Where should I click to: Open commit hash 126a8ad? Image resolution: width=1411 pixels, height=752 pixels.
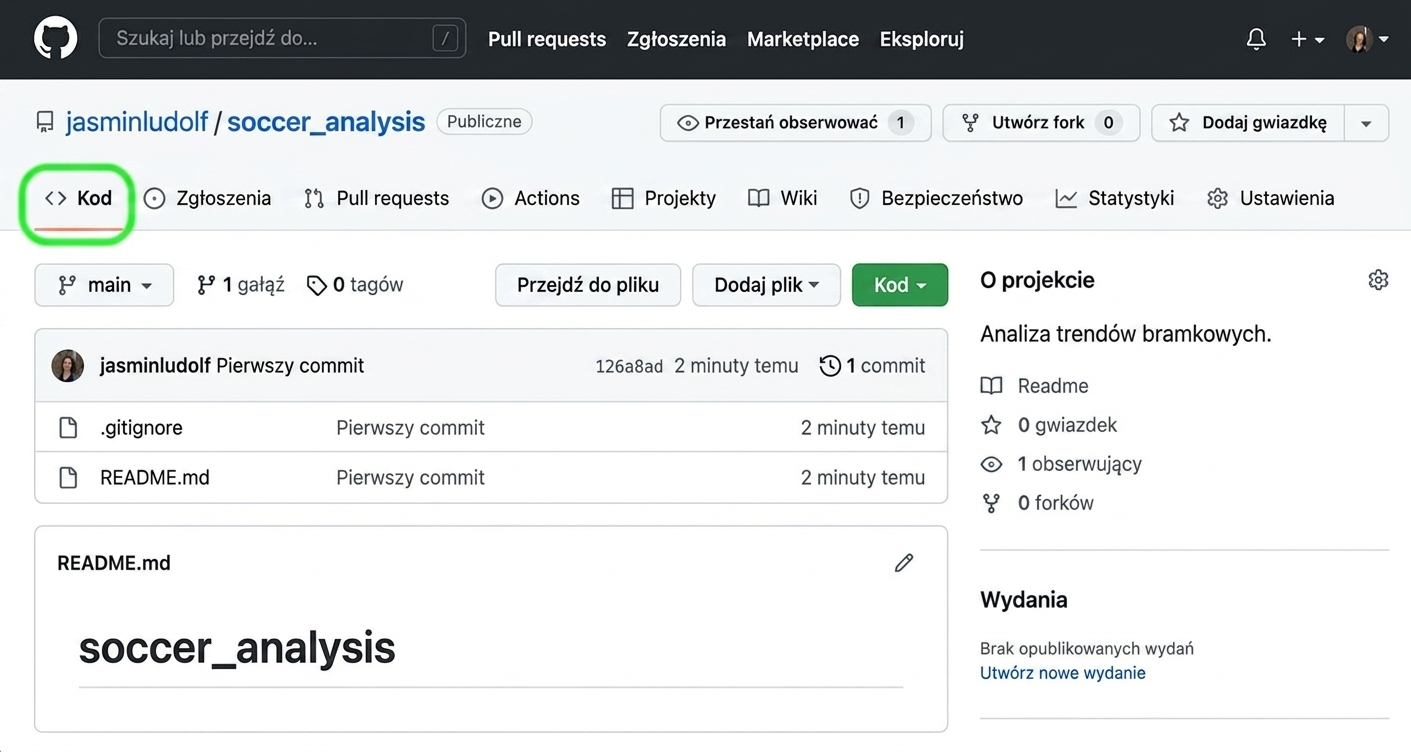[629, 367]
